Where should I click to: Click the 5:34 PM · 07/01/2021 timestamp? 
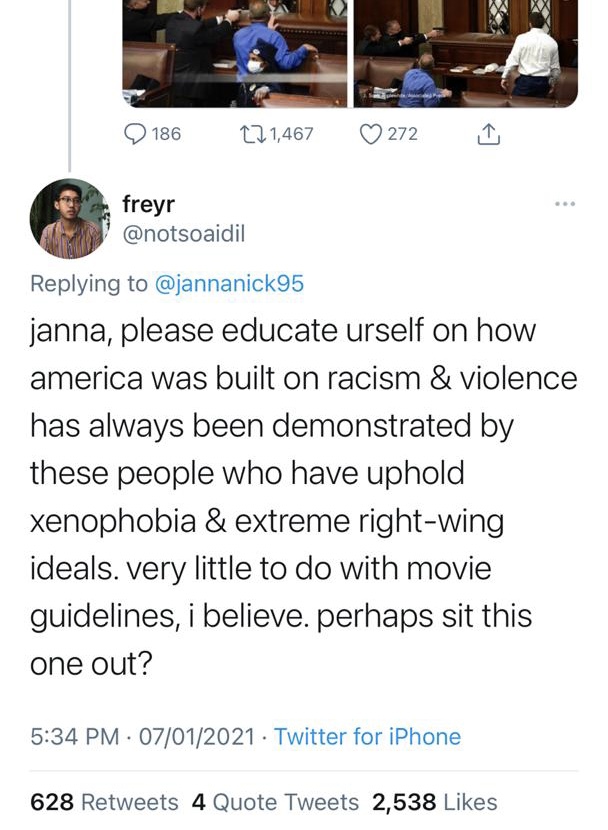tap(144, 737)
